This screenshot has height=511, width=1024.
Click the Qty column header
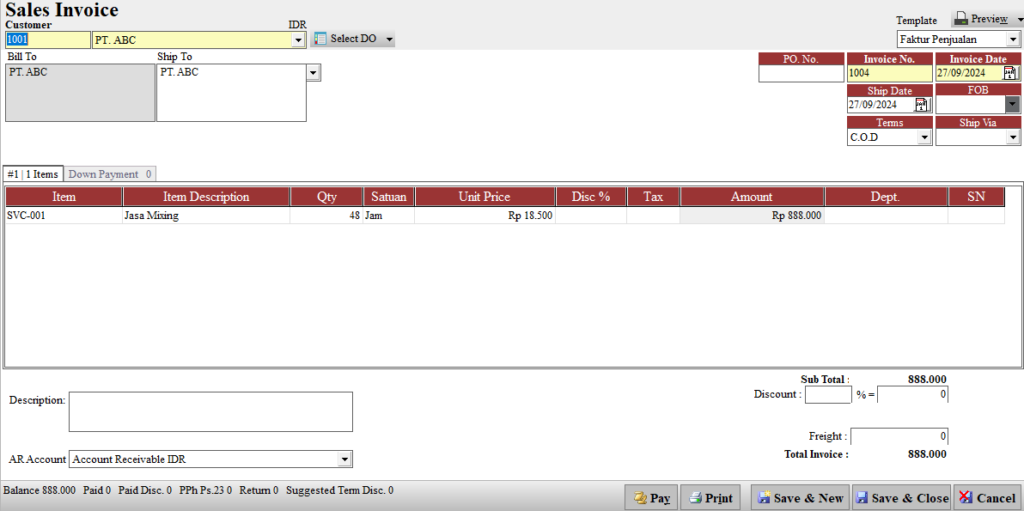[327, 197]
